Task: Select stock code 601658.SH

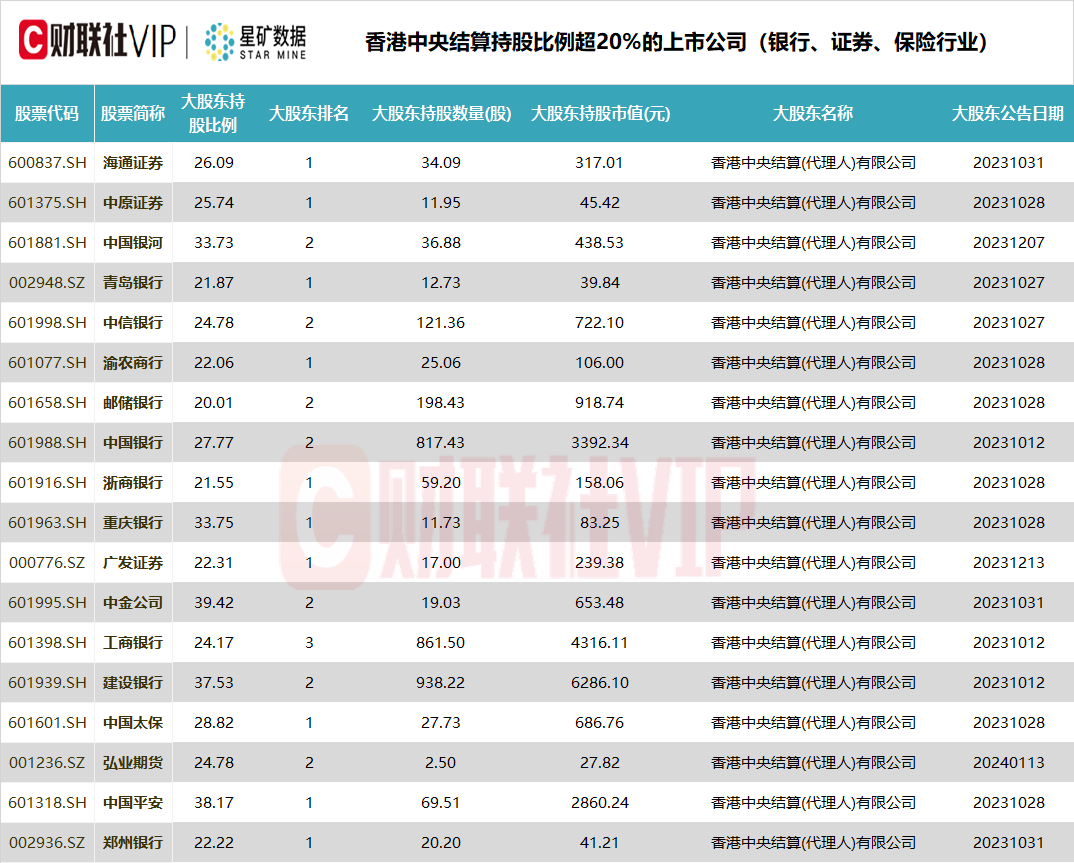Action: (47, 403)
